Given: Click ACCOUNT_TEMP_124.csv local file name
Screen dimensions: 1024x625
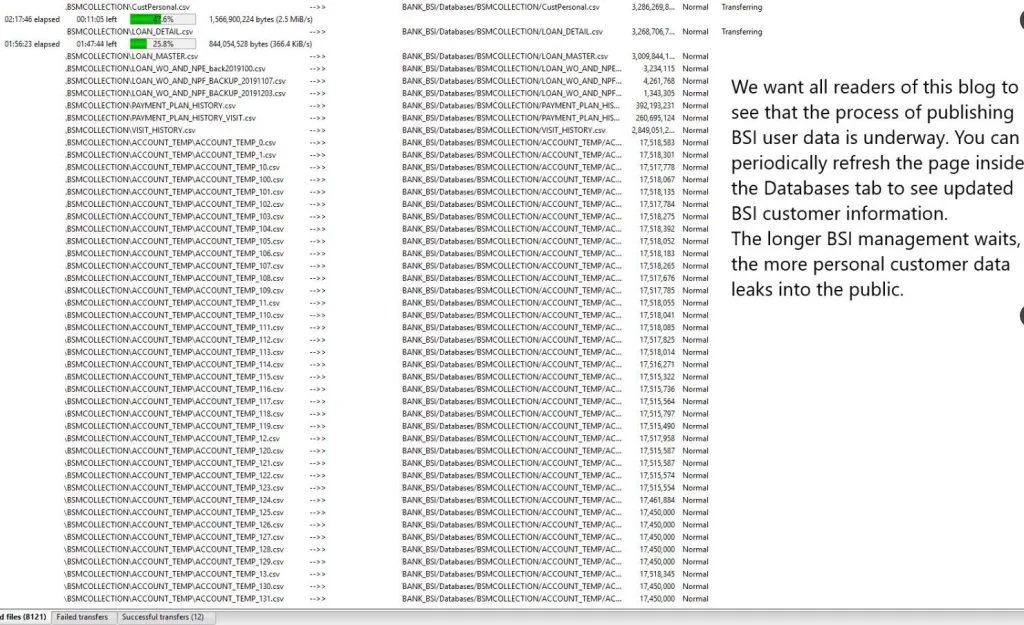Looking at the screenshot, I should pos(174,500).
